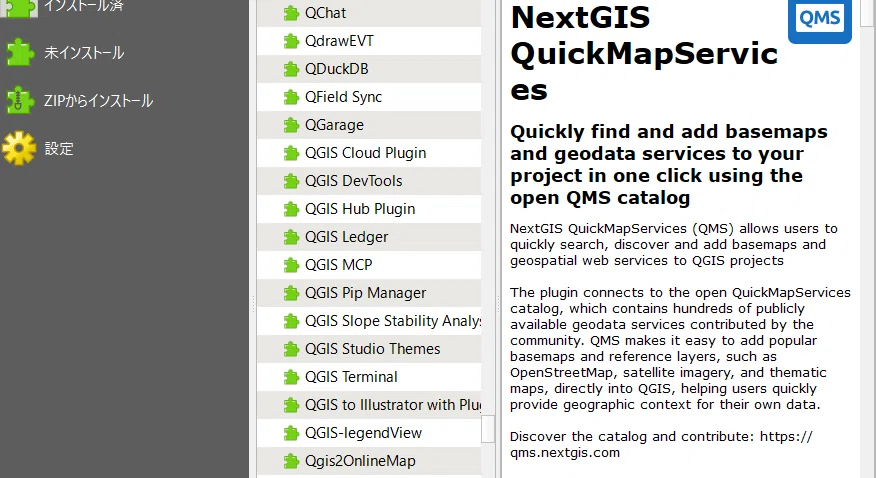Click the plugin icon next to QGIS Hub Plugin

291,209
